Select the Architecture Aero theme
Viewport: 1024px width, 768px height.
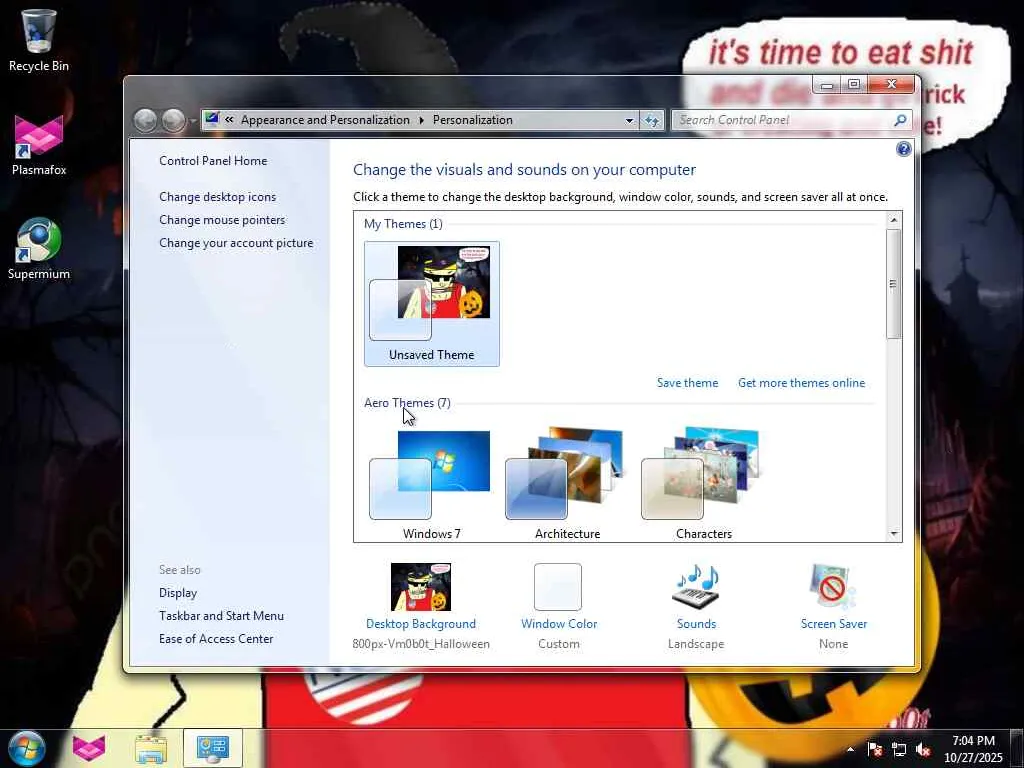point(568,484)
